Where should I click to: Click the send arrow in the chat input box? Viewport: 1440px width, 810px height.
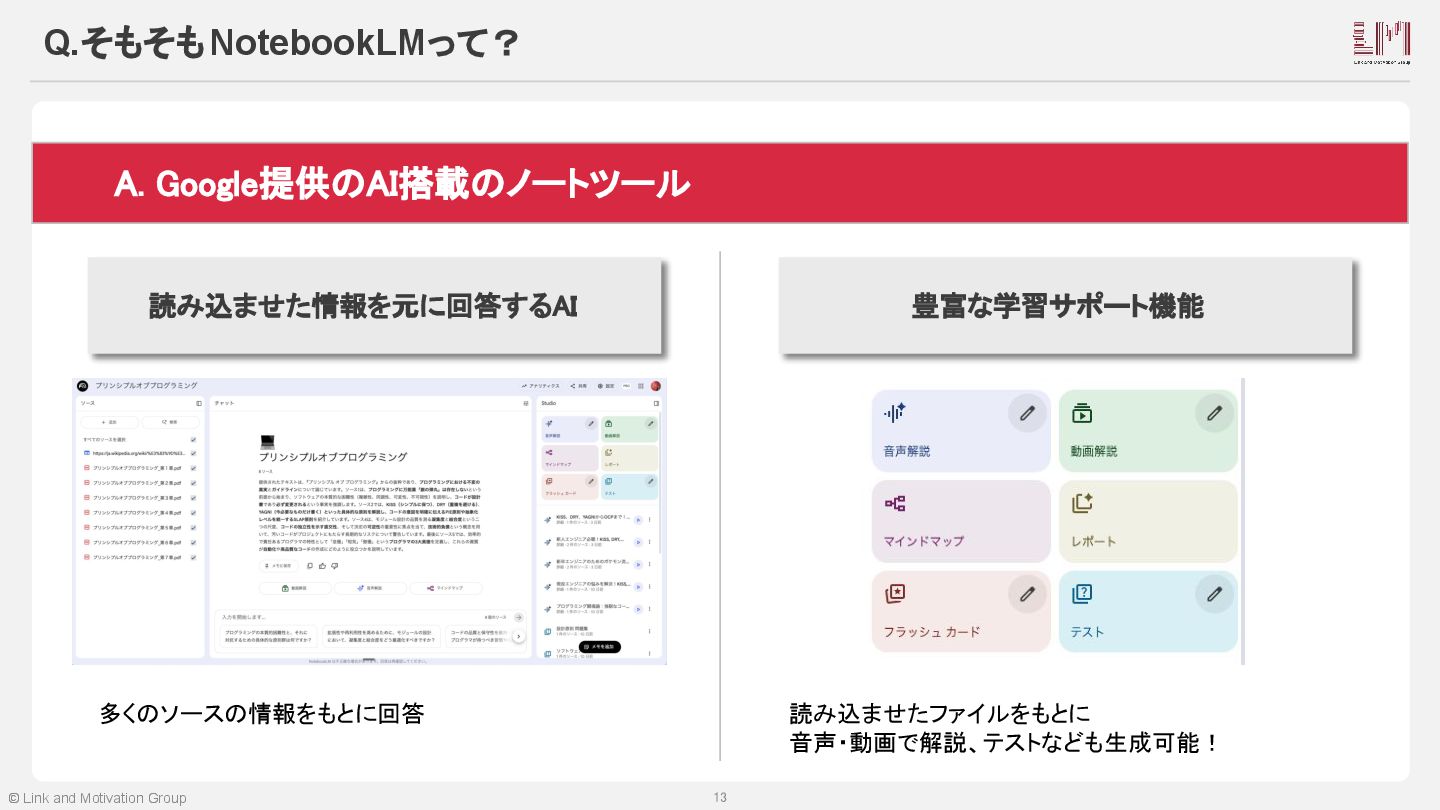click(x=518, y=617)
